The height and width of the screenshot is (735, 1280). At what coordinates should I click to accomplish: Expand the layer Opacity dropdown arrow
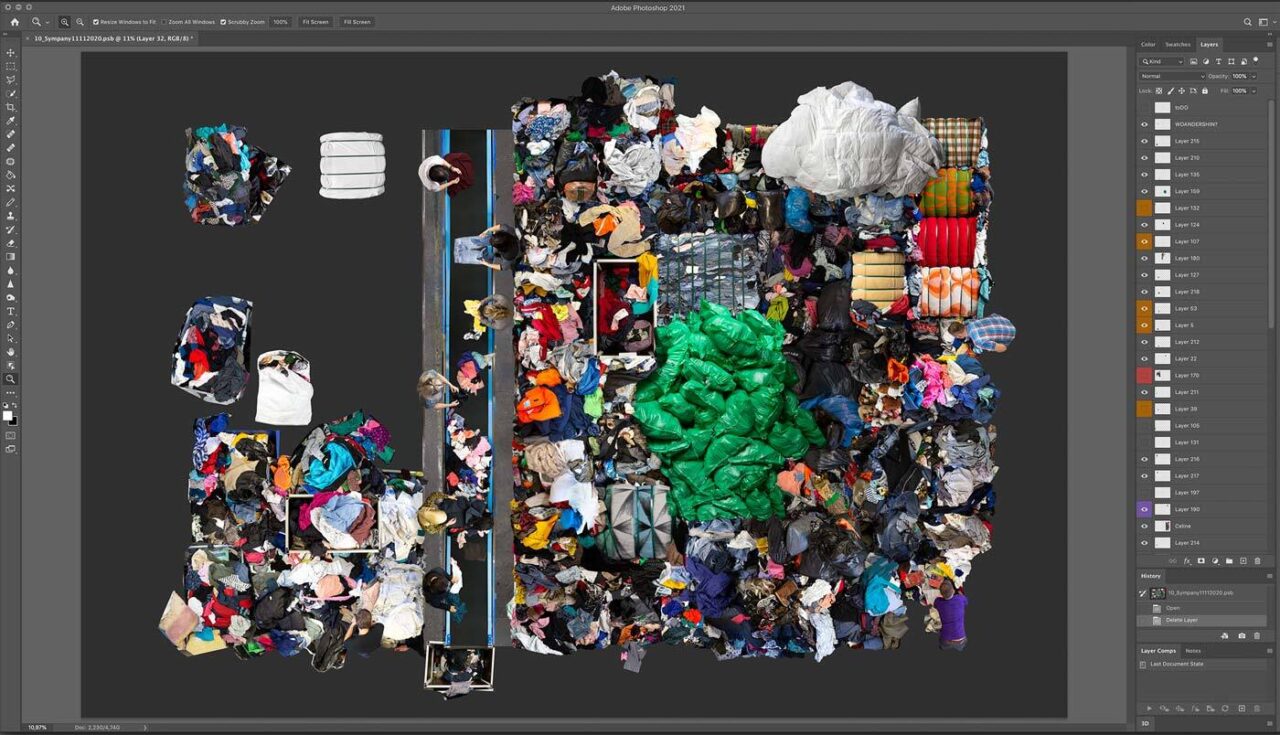coord(1253,76)
